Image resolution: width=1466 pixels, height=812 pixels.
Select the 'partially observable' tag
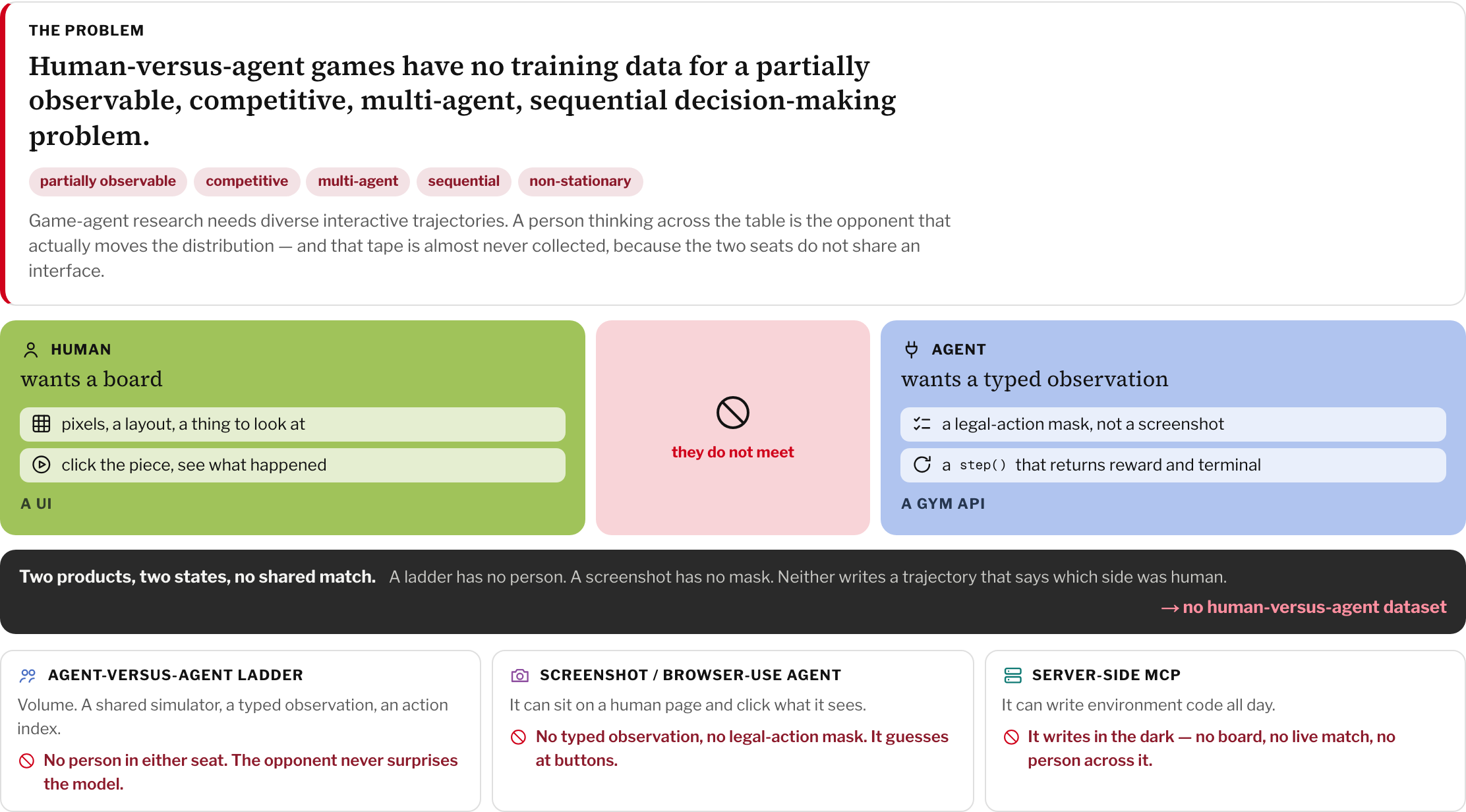pos(108,181)
